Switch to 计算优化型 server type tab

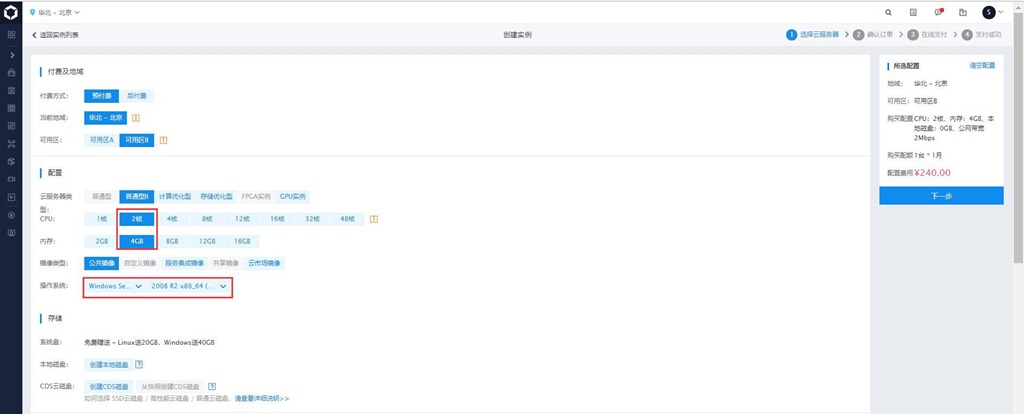[175, 196]
